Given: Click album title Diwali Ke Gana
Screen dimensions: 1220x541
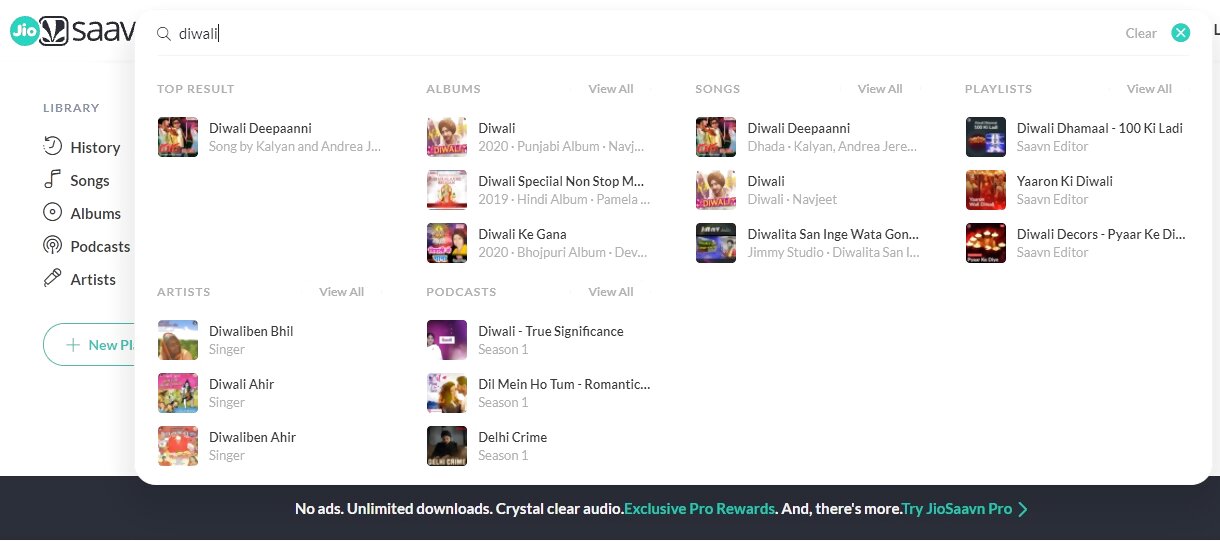Looking at the screenshot, I should tap(522, 234).
